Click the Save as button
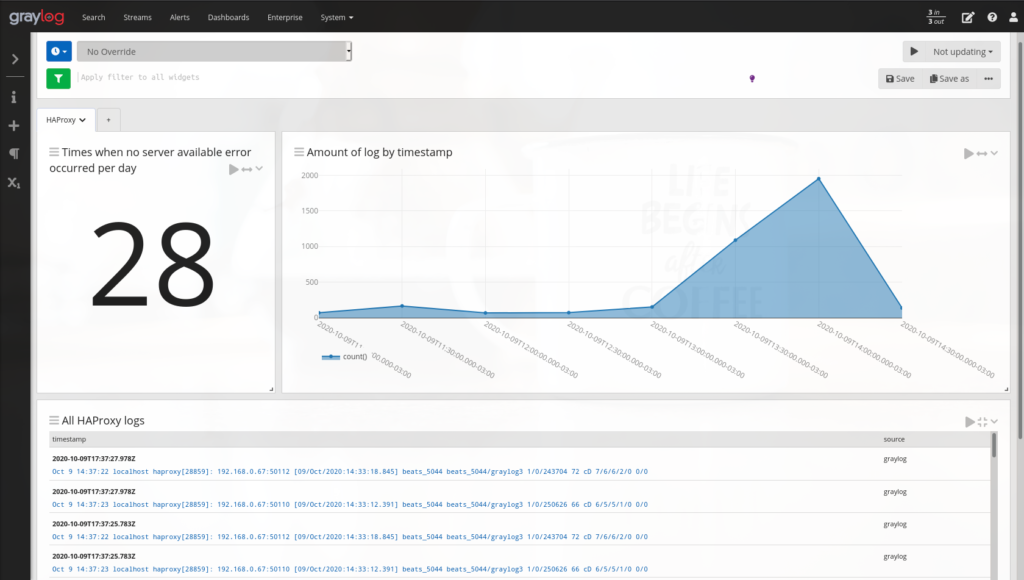Viewport: 1024px width, 580px height. point(949,78)
